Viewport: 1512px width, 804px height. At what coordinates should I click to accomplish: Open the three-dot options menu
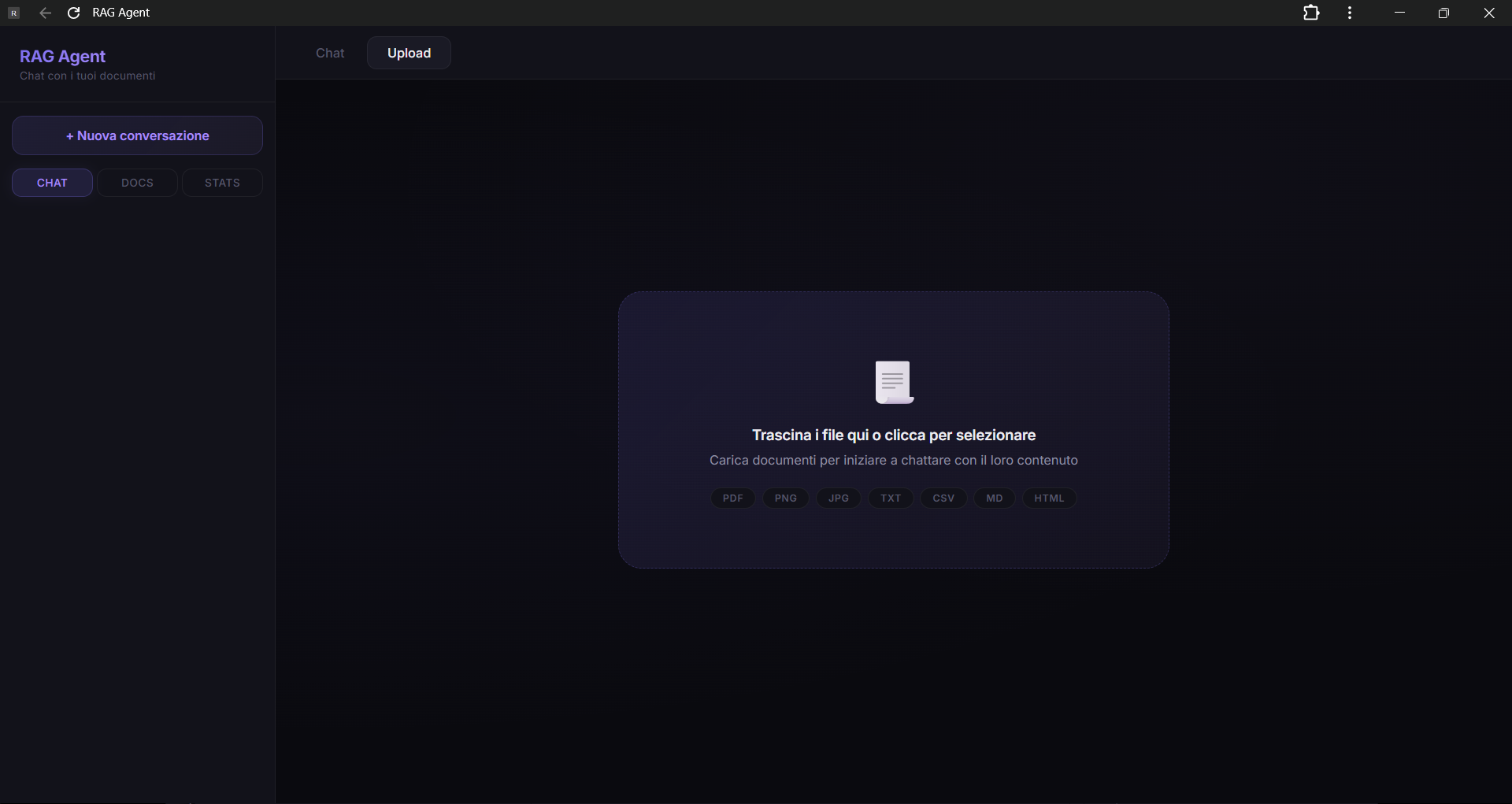1350,13
